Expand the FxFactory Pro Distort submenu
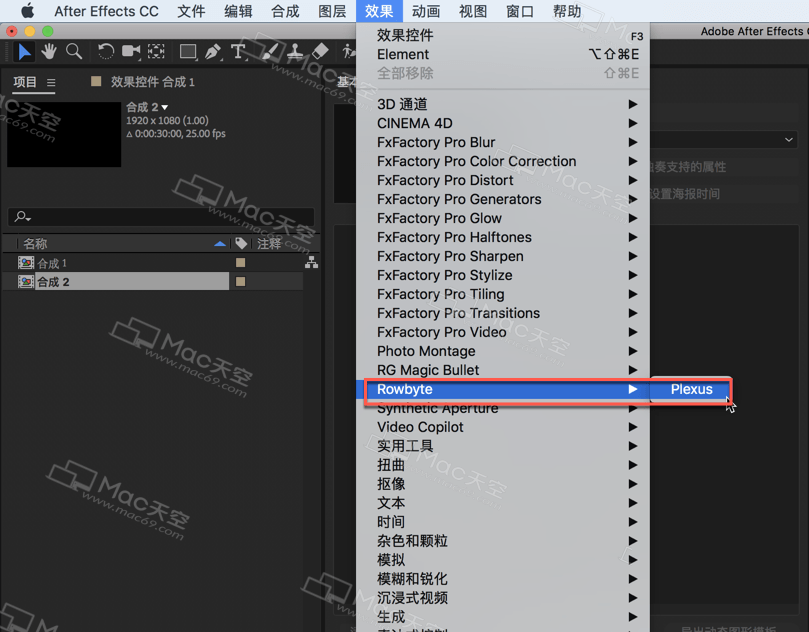Screen dimensions: 809x632 point(503,180)
